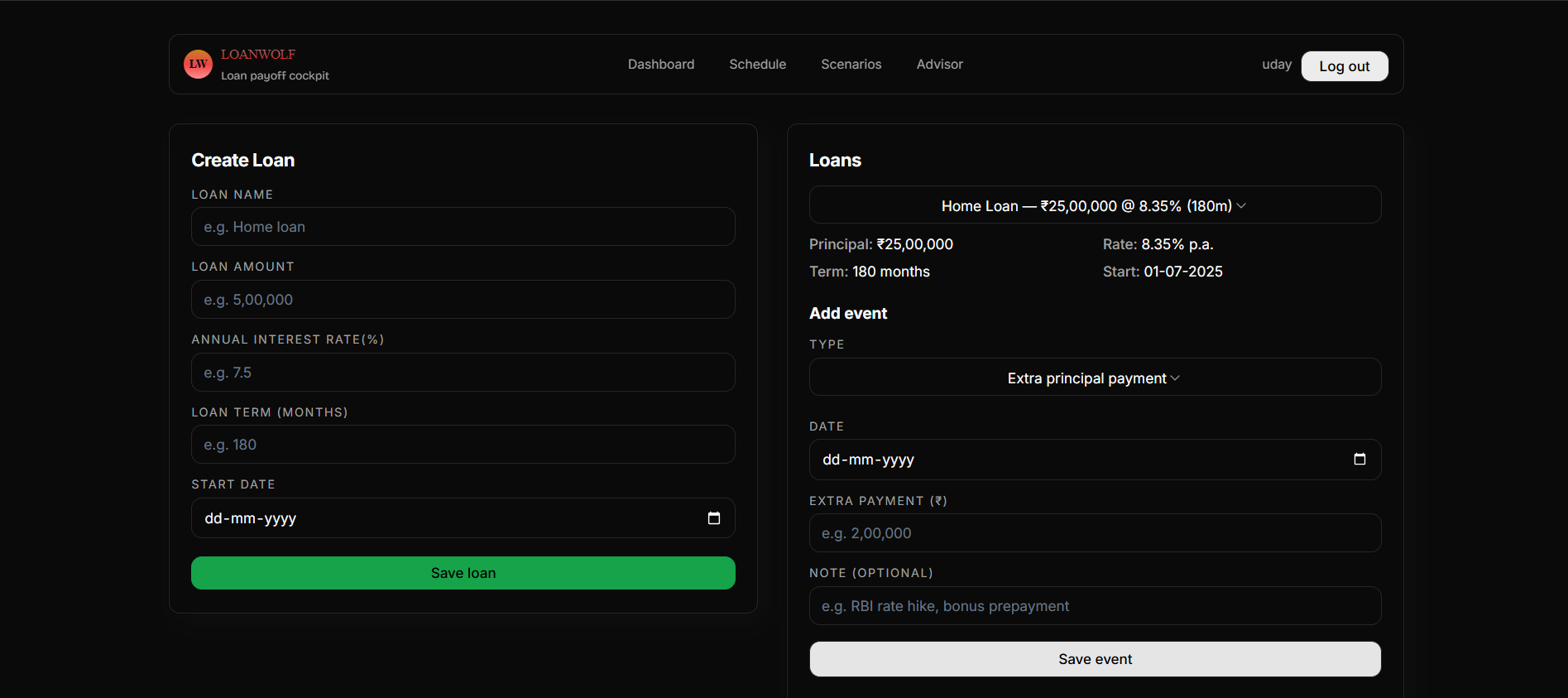Open the Extra principal payment type dropdown
This screenshot has height=698, width=1568.
point(1095,378)
